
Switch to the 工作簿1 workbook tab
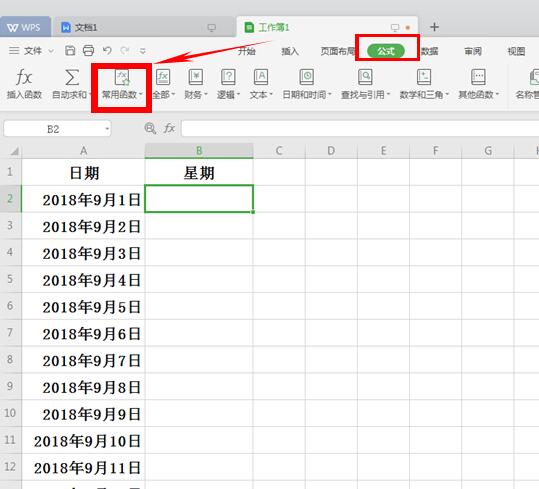coord(327,27)
